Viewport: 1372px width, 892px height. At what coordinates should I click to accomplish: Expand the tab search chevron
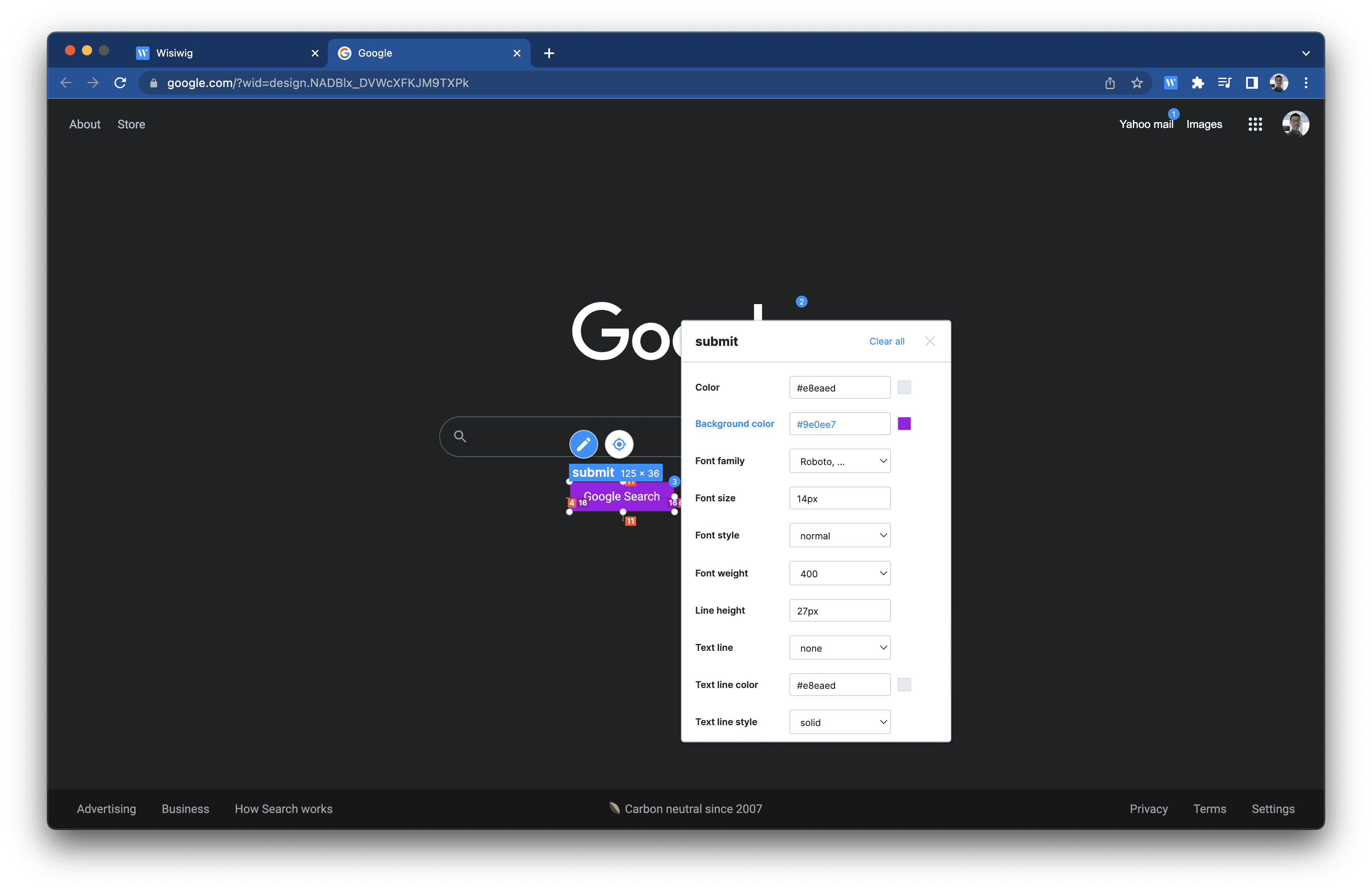1306,53
